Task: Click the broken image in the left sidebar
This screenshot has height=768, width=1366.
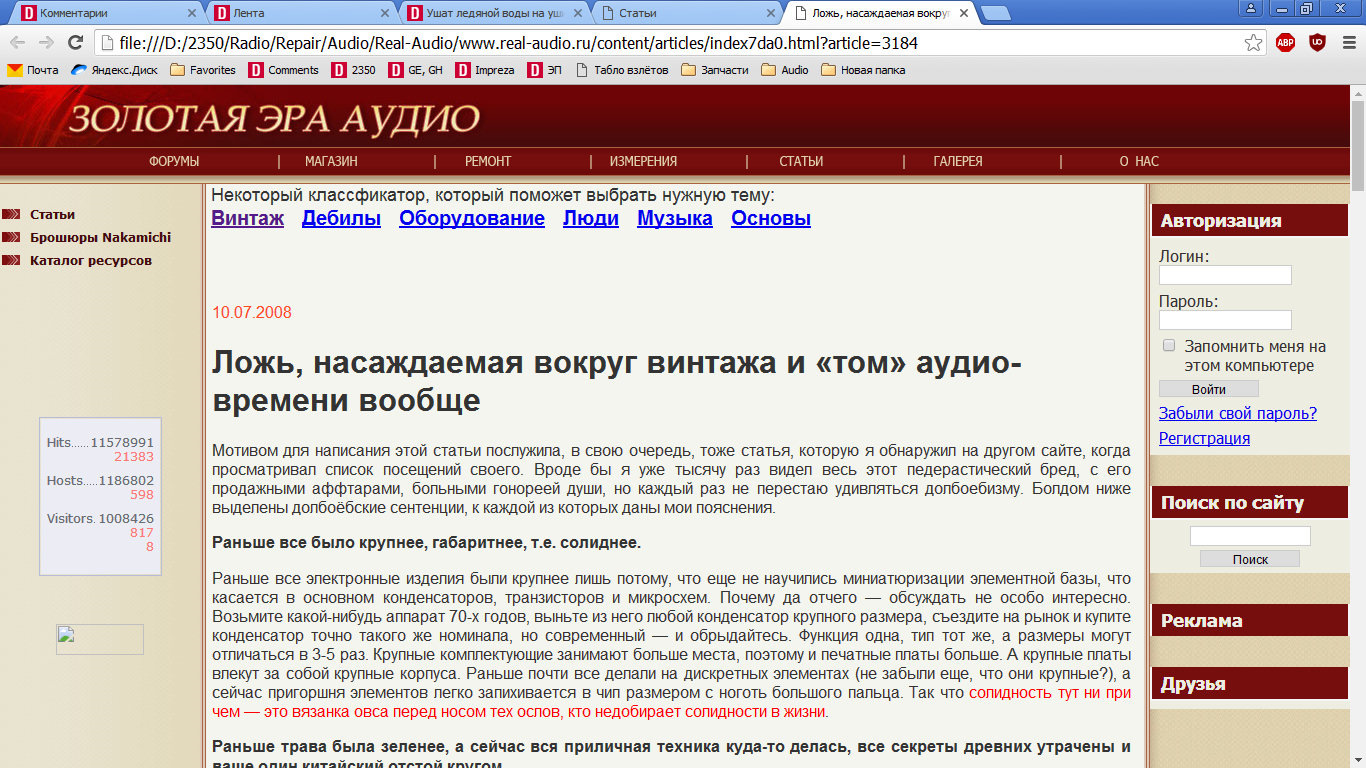Action: click(100, 639)
